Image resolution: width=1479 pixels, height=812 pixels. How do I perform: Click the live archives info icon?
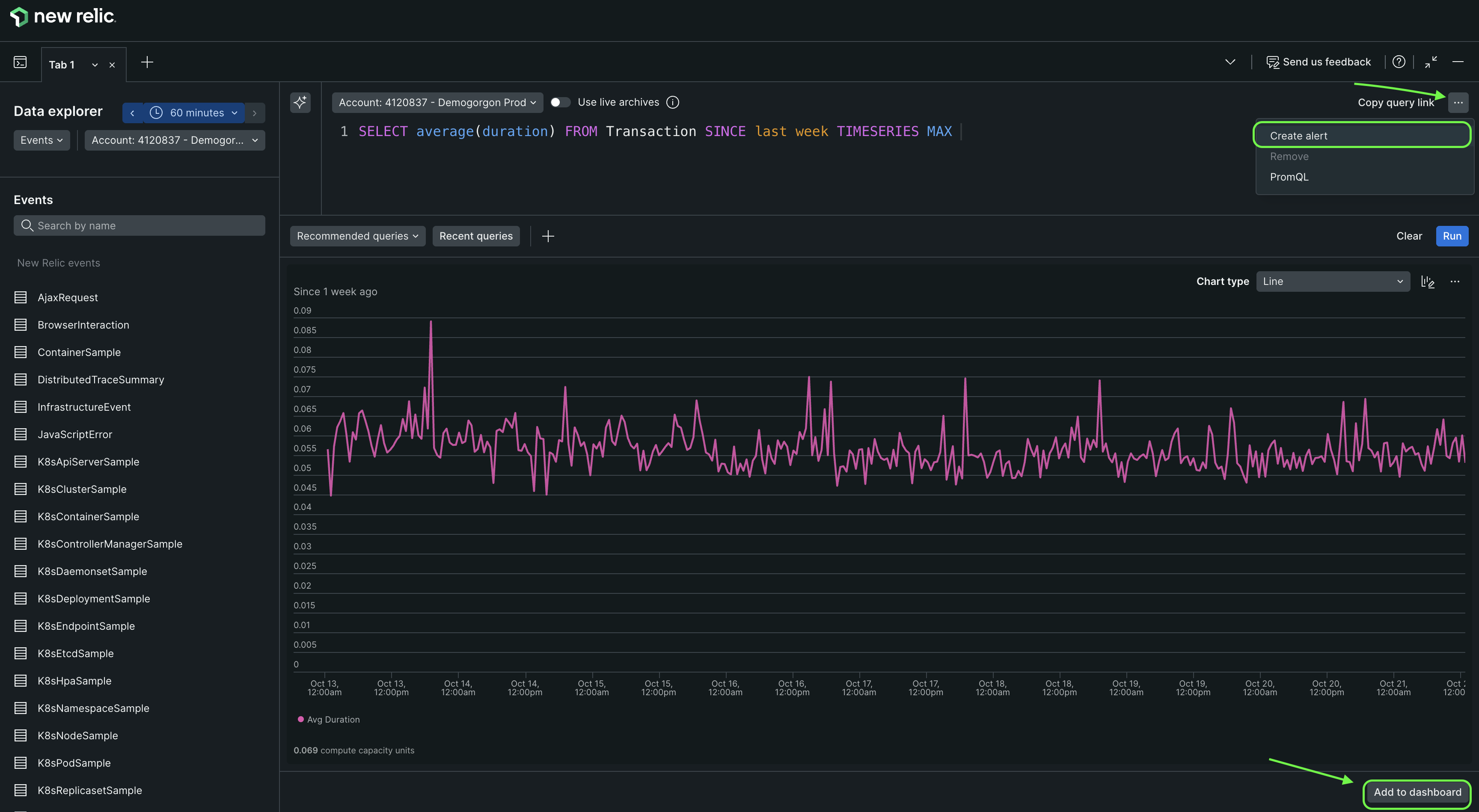[x=672, y=102]
